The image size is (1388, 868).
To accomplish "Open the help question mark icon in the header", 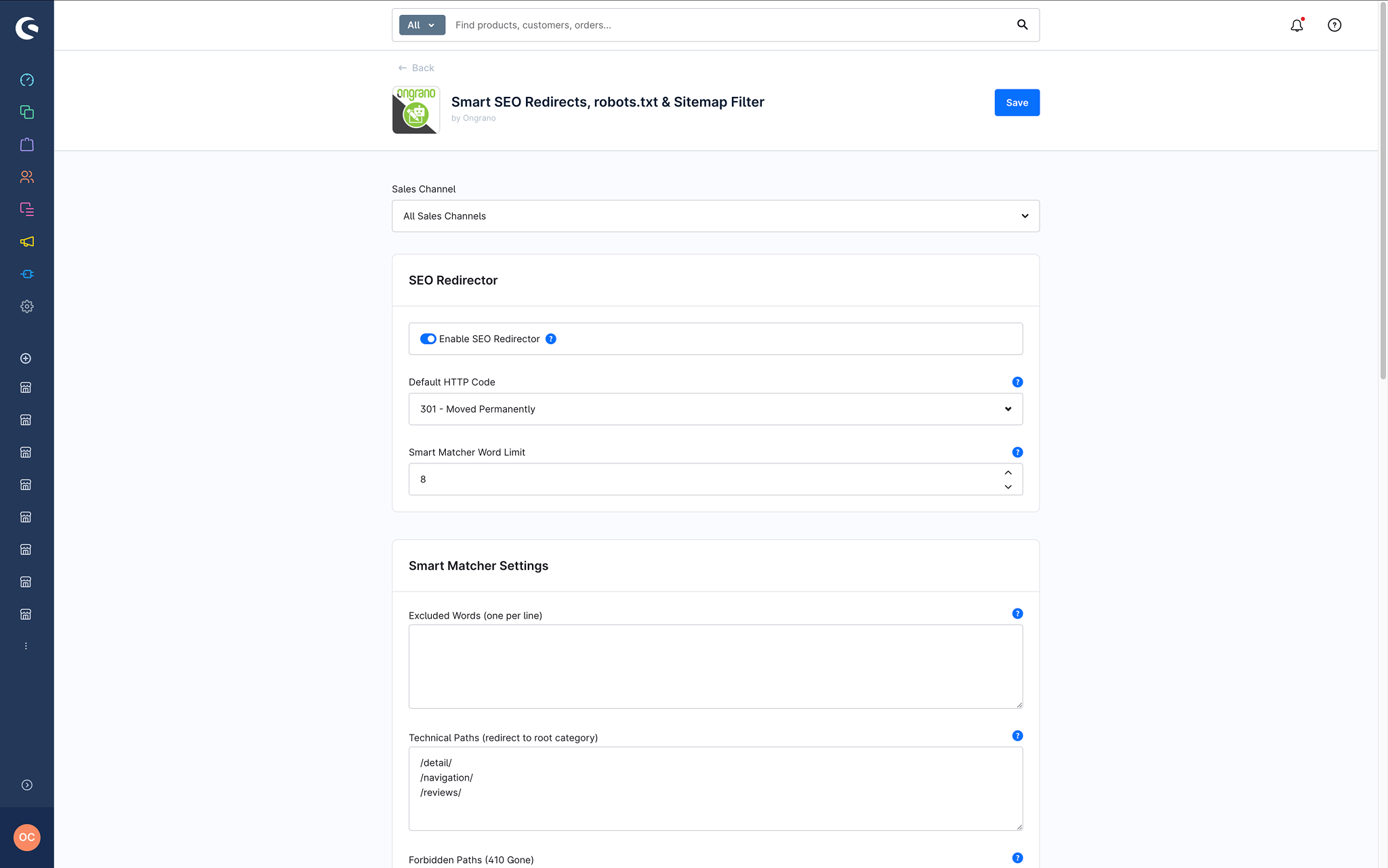I will tap(1334, 25).
